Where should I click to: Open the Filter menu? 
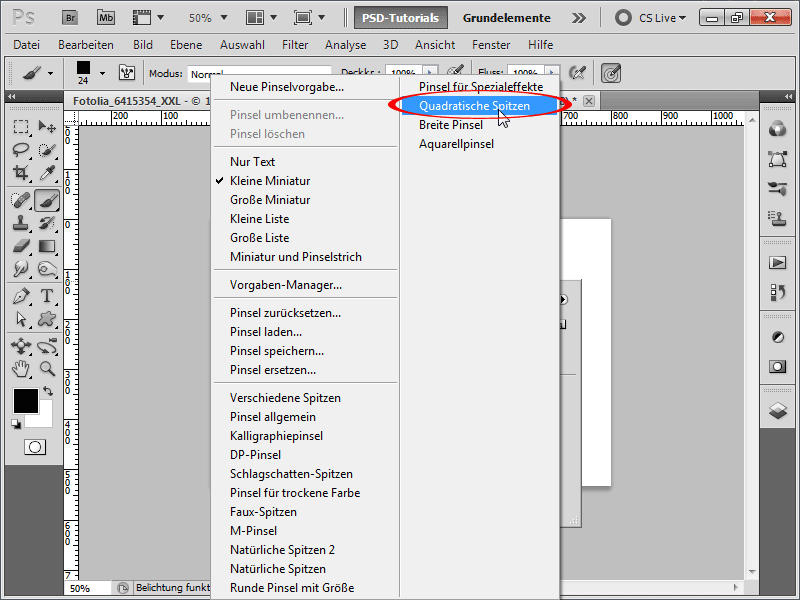coord(295,45)
